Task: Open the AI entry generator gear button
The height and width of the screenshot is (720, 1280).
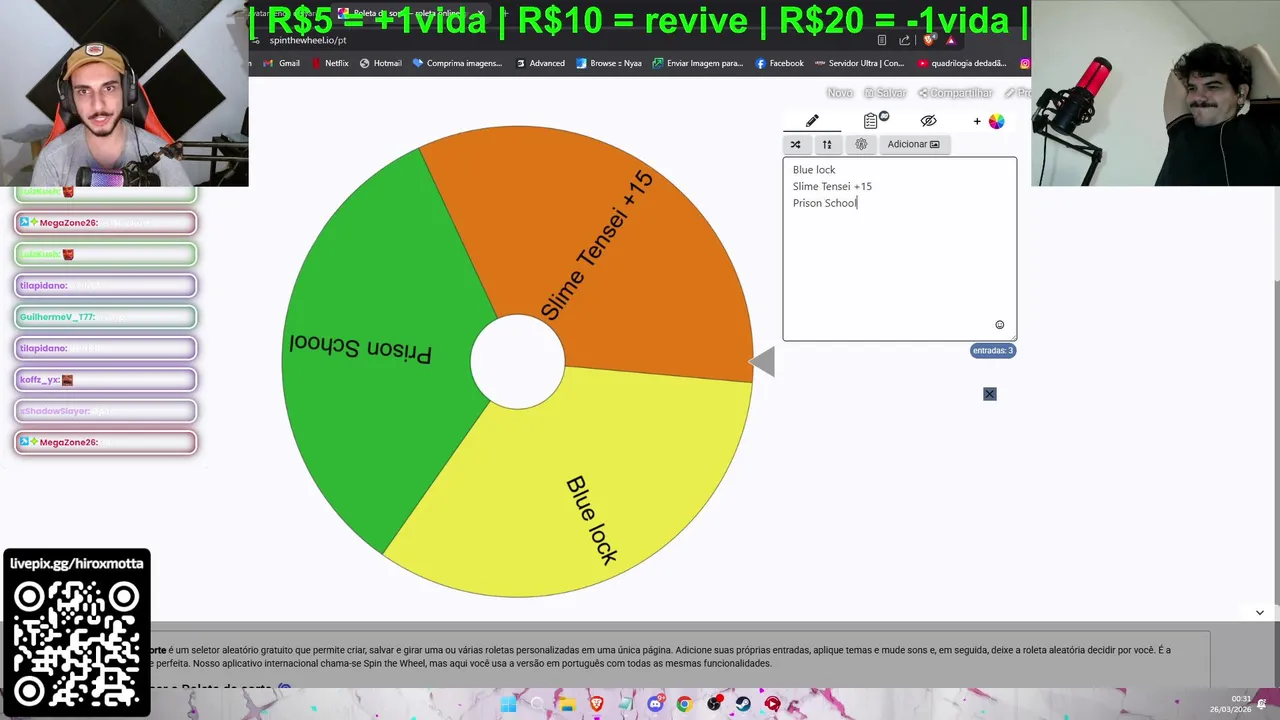Action: tap(861, 144)
